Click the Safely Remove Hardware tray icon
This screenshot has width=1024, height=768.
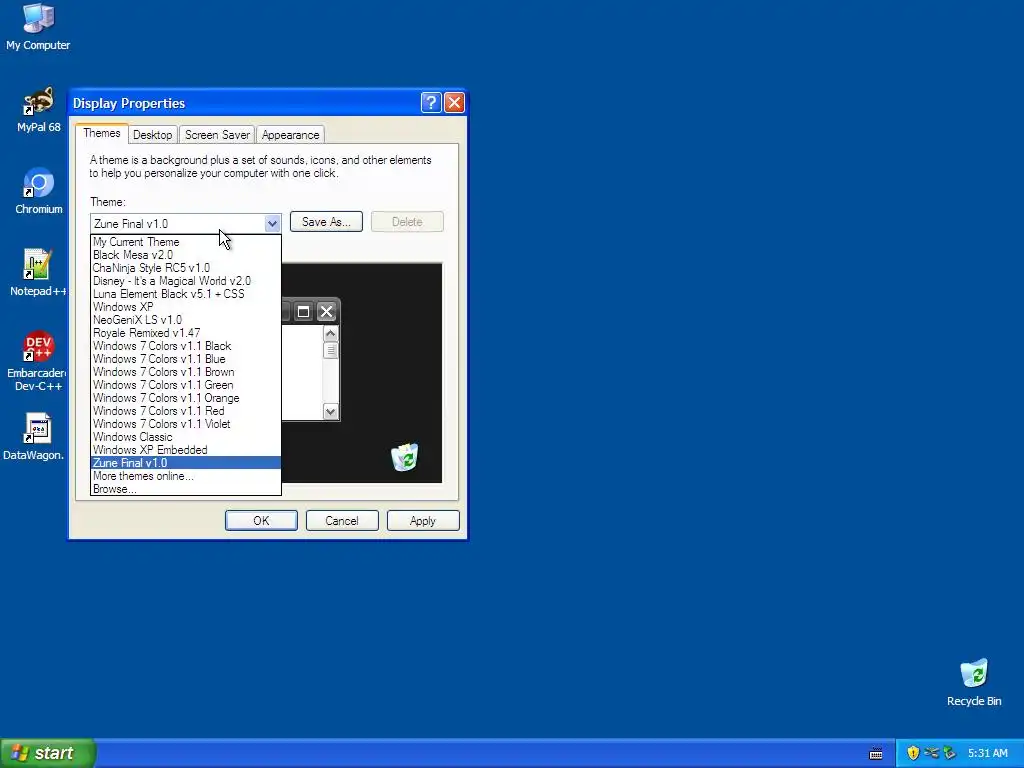click(950, 753)
